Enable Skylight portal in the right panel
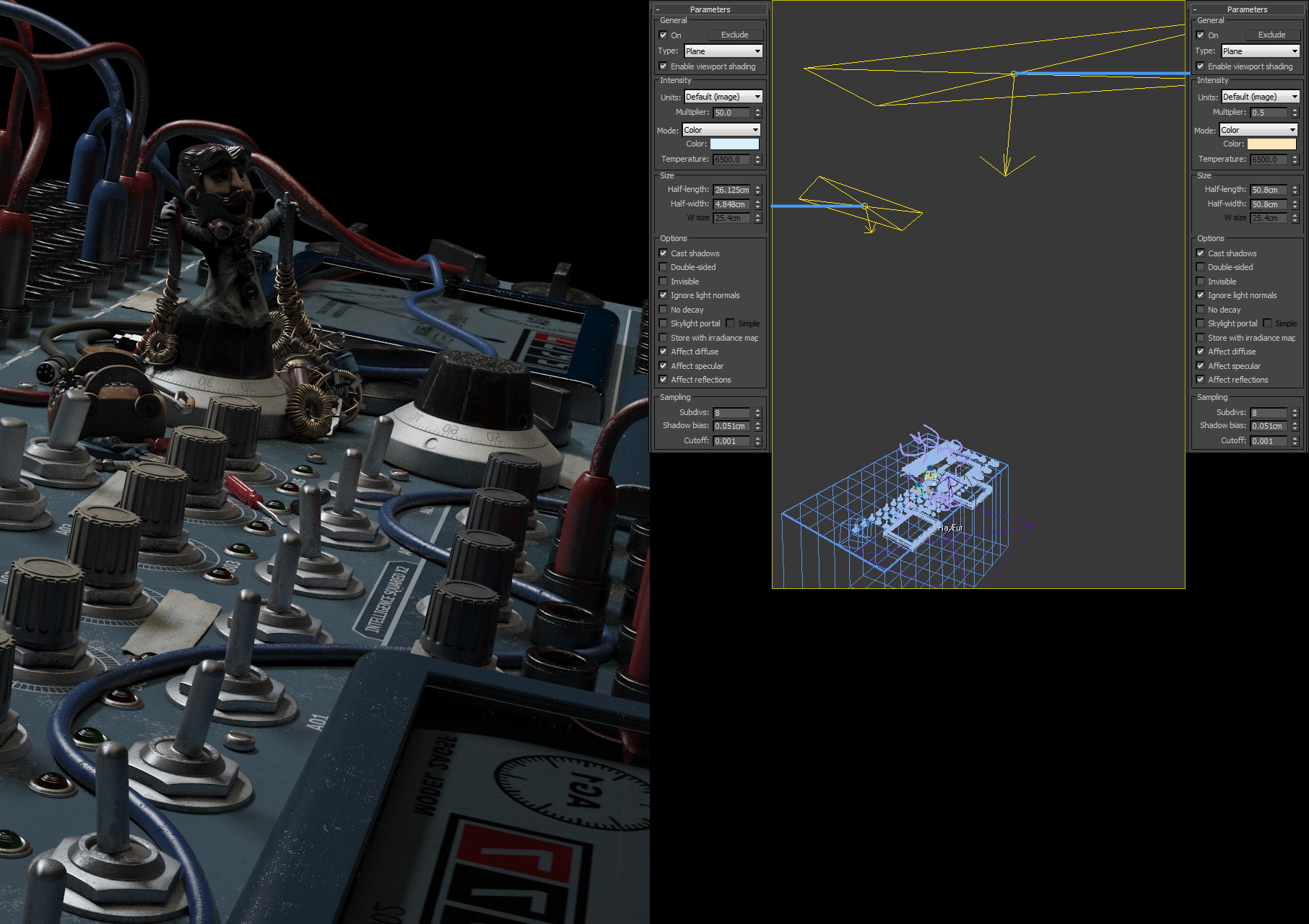The width and height of the screenshot is (1309, 924). click(x=1201, y=323)
